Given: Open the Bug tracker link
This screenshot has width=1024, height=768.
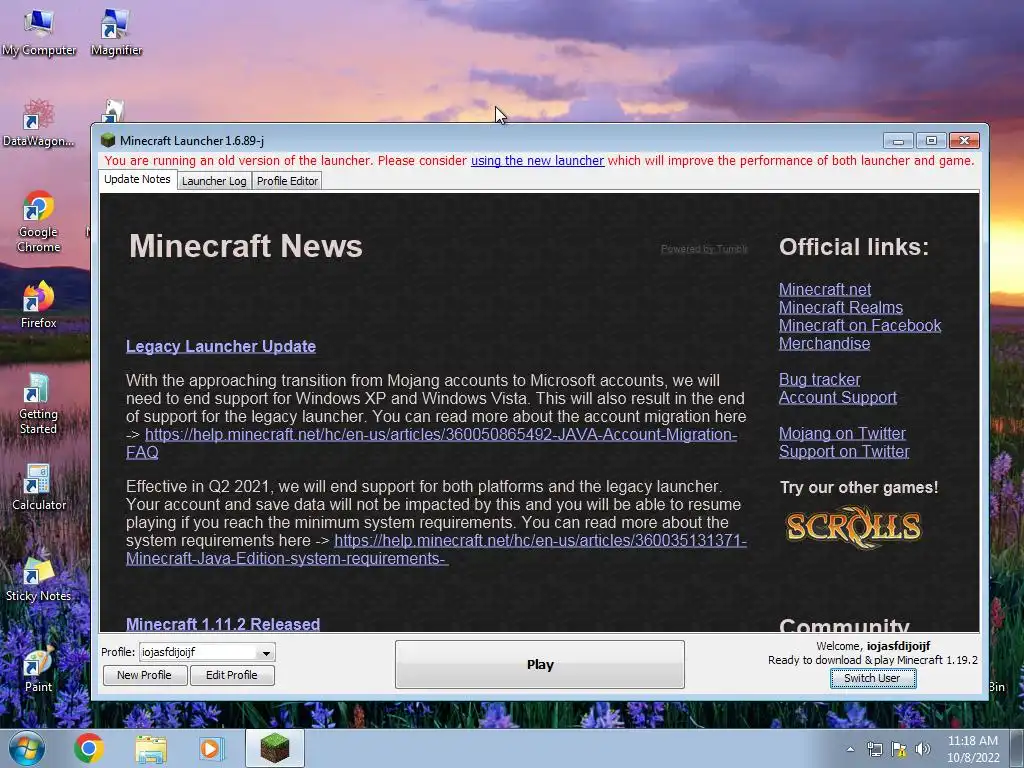Looking at the screenshot, I should [x=820, y=379].
